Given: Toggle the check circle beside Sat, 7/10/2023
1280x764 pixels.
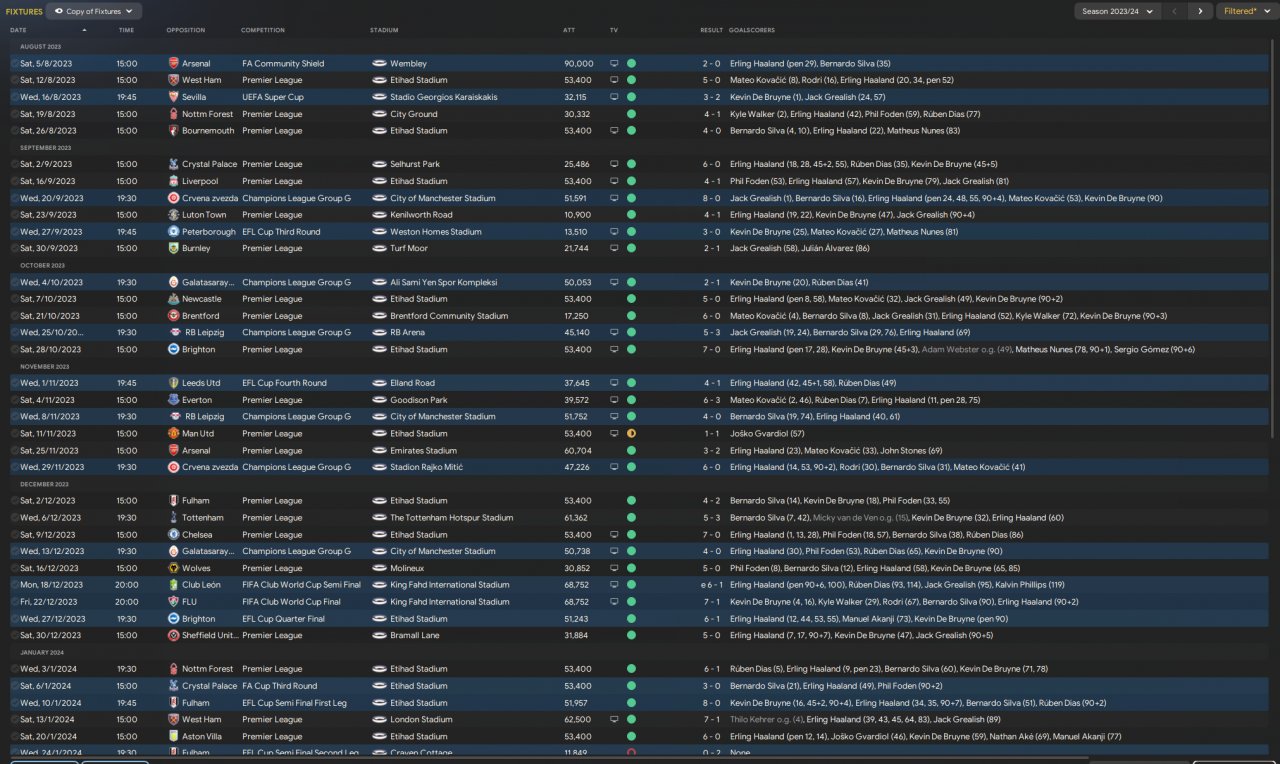Looking at the screenshot, I should [x=15, y=299].
